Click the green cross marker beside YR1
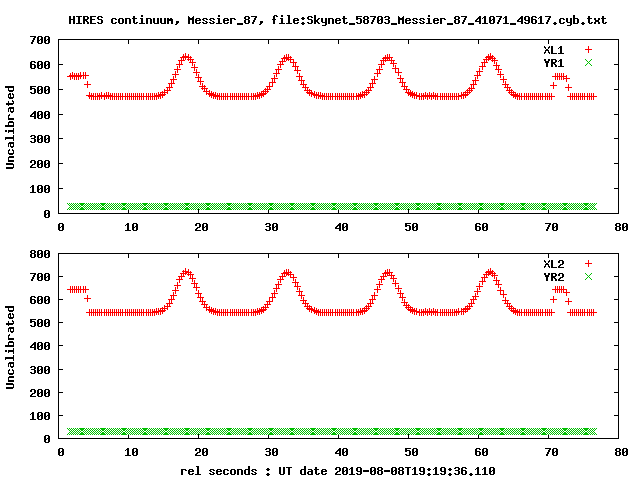 tap(588, 63)
